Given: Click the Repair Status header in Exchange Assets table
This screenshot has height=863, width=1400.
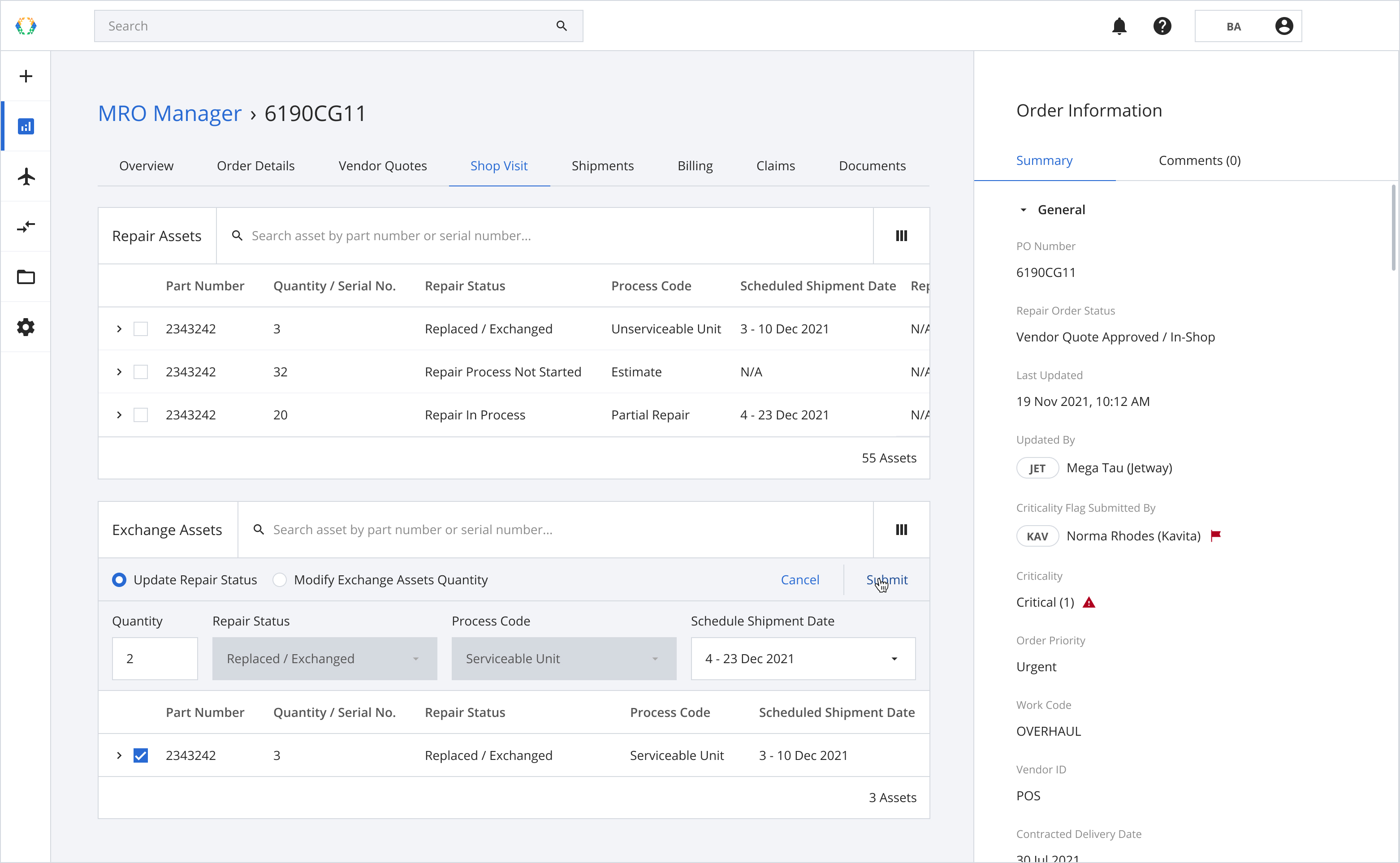Looking at the screenshot, I should pyautogui.click(x=465, y=712).
